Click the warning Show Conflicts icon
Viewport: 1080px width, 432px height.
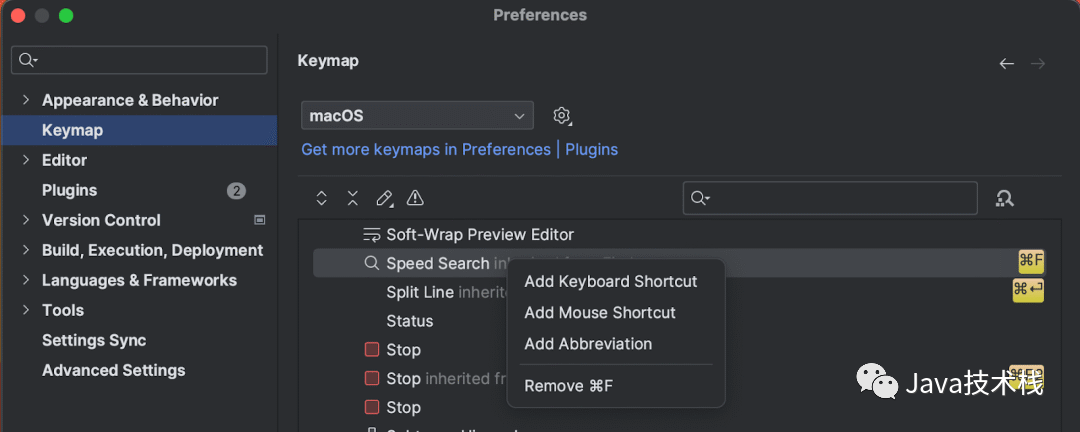(415, 198)
